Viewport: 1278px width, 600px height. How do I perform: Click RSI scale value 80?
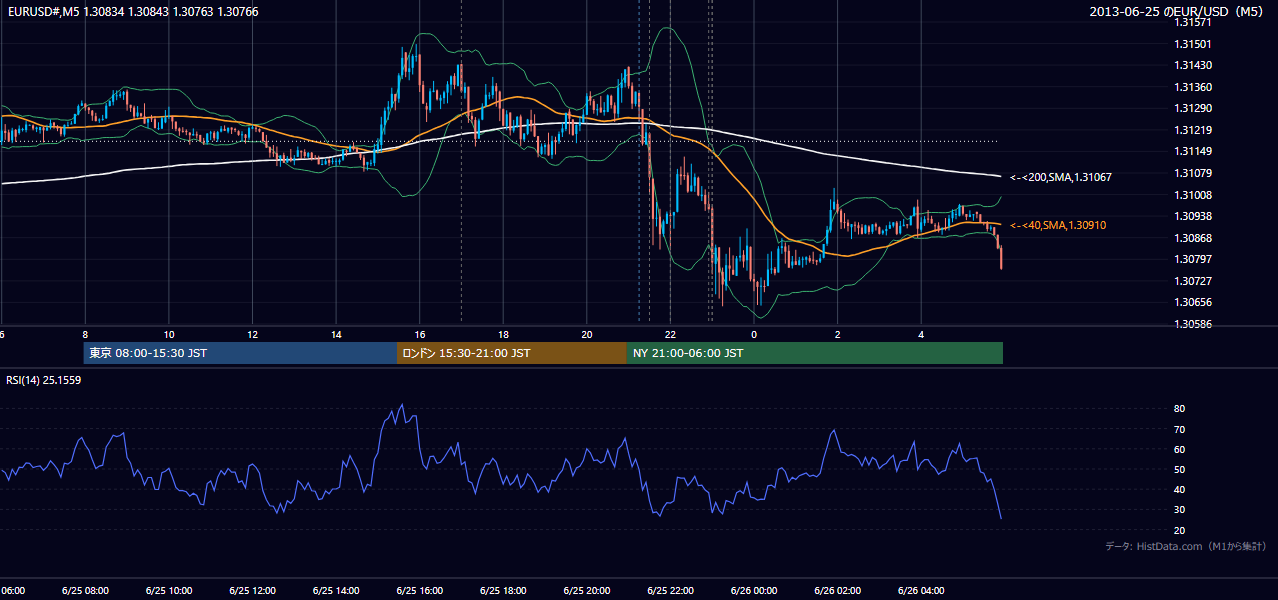1179,409
